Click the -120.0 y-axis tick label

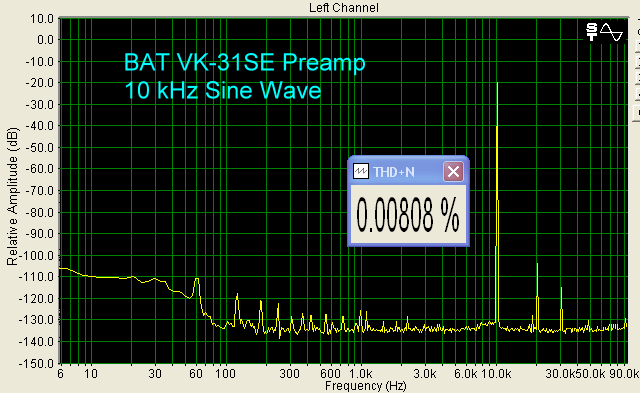[36, 299]
